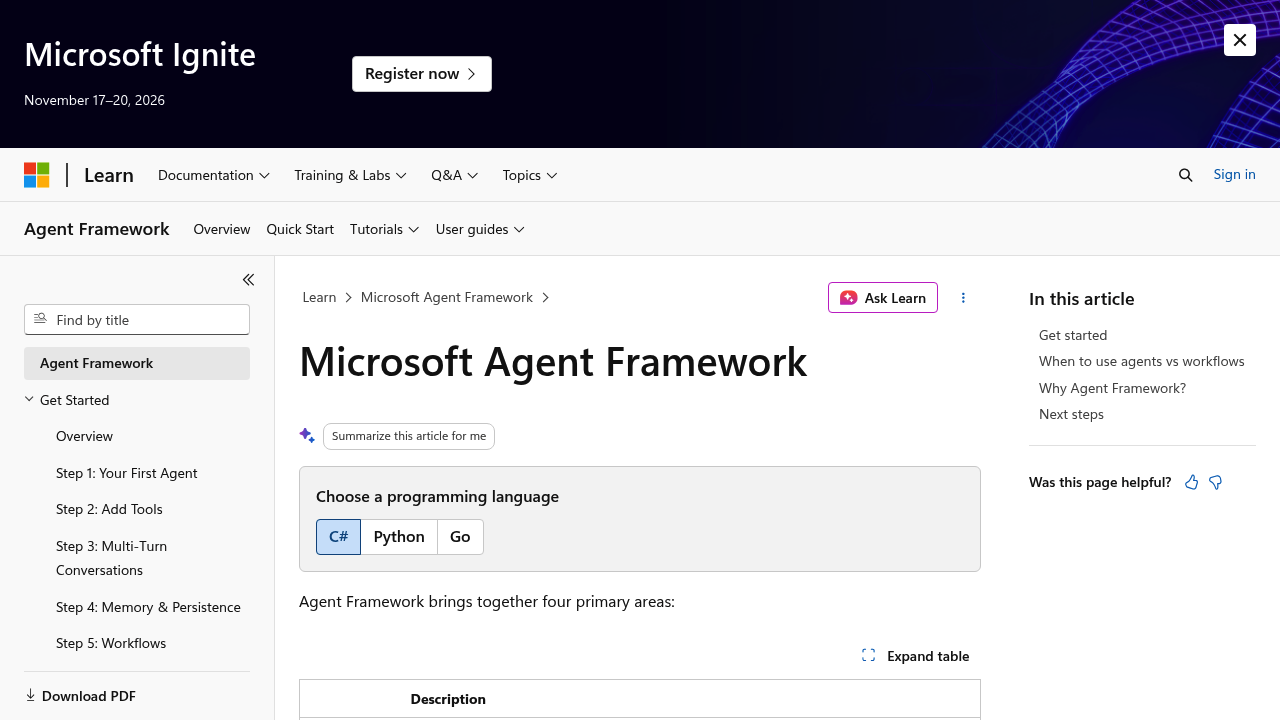The width and height of the screenshot is (1280, 720).
Task: Collapse the table of contents sidebar
Action: [x=248, y=280]
